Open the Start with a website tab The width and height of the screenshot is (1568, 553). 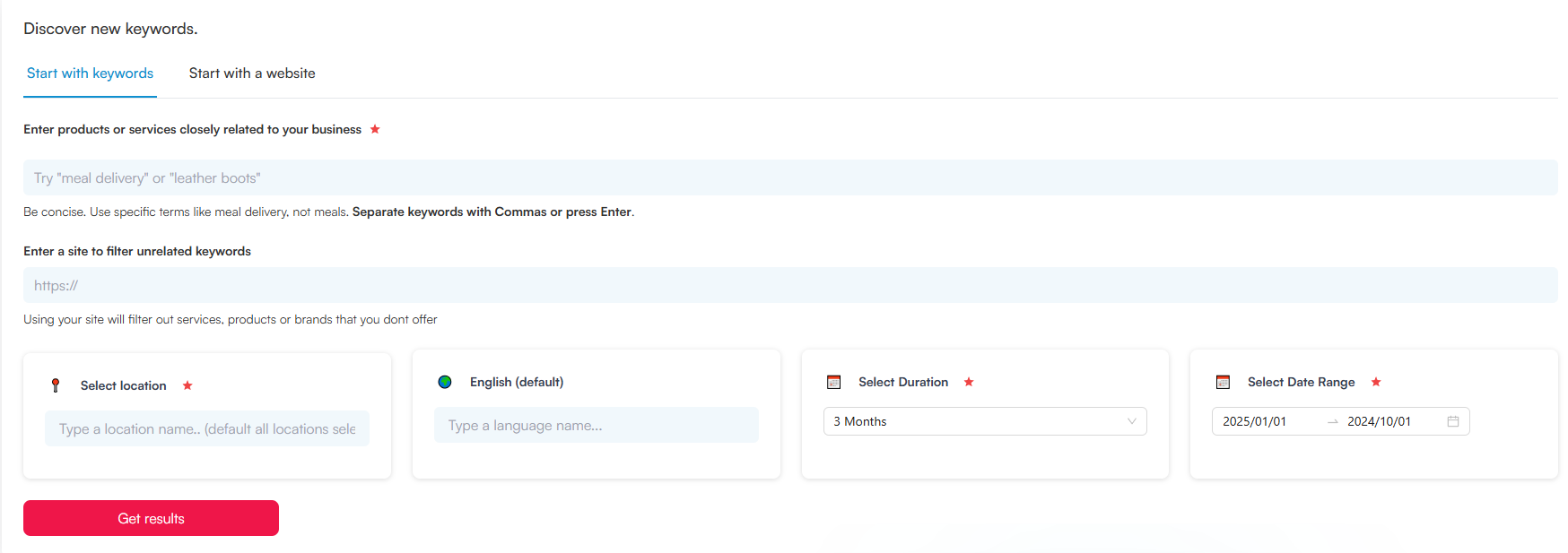252,73
